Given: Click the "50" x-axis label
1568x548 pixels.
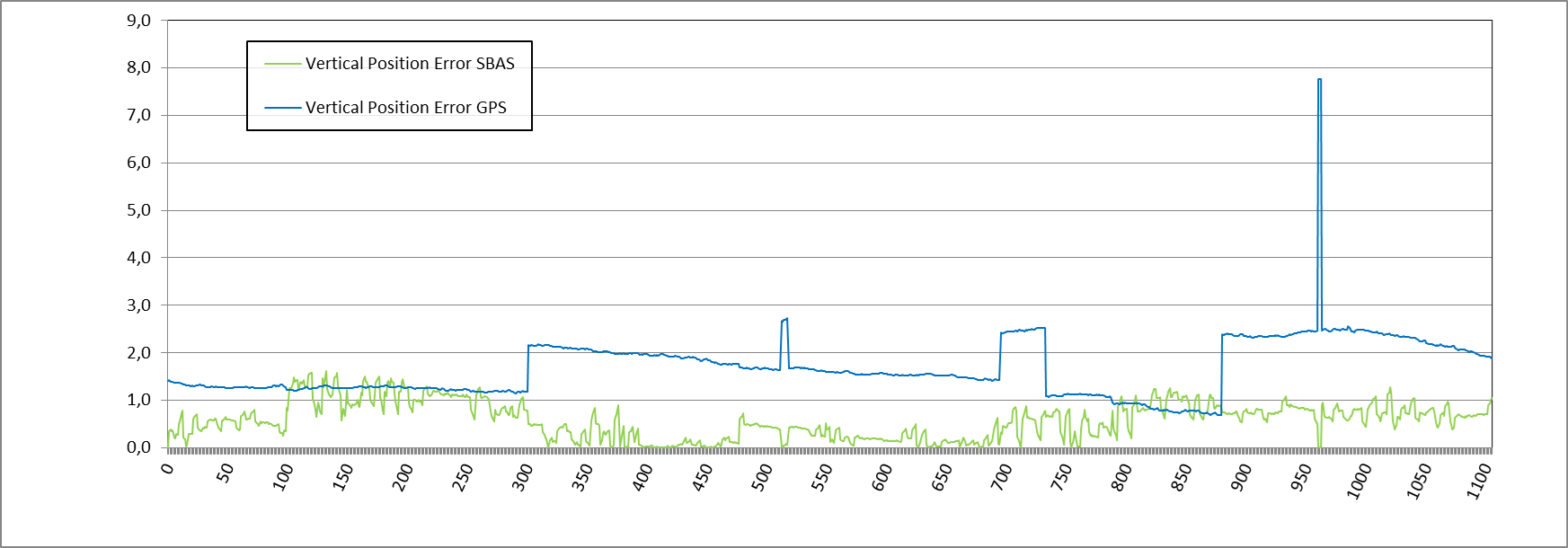Looking at the screenshot, I should click(225, 473).
